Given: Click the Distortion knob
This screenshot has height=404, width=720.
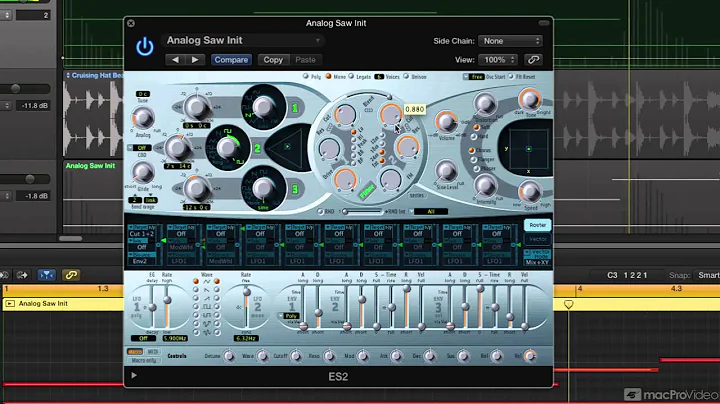Looking at the screenshot, I should 485,103.
